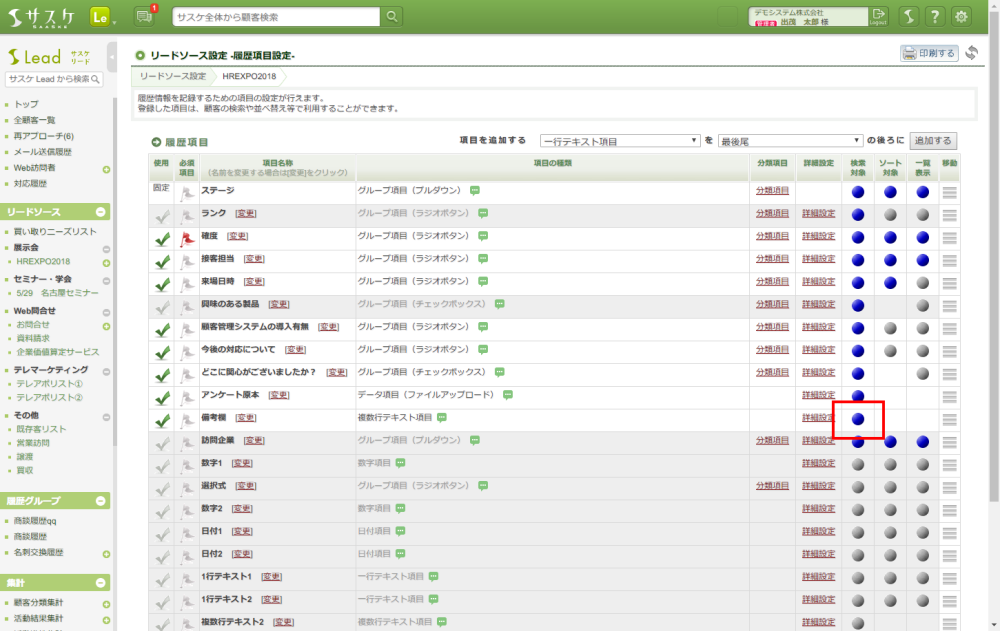Click the refresh icon beside the print button

[x=972, y=53]
